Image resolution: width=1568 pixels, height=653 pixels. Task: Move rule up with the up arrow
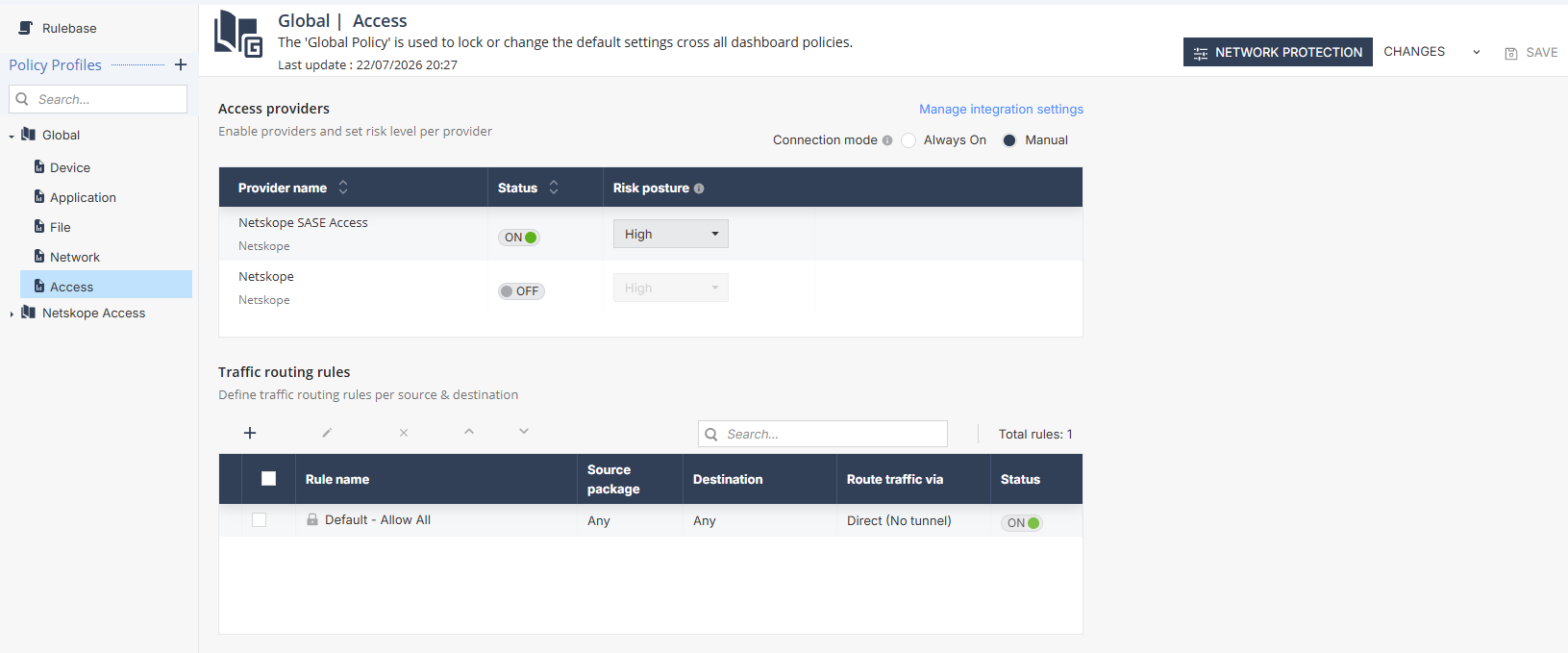coord(469,432)
